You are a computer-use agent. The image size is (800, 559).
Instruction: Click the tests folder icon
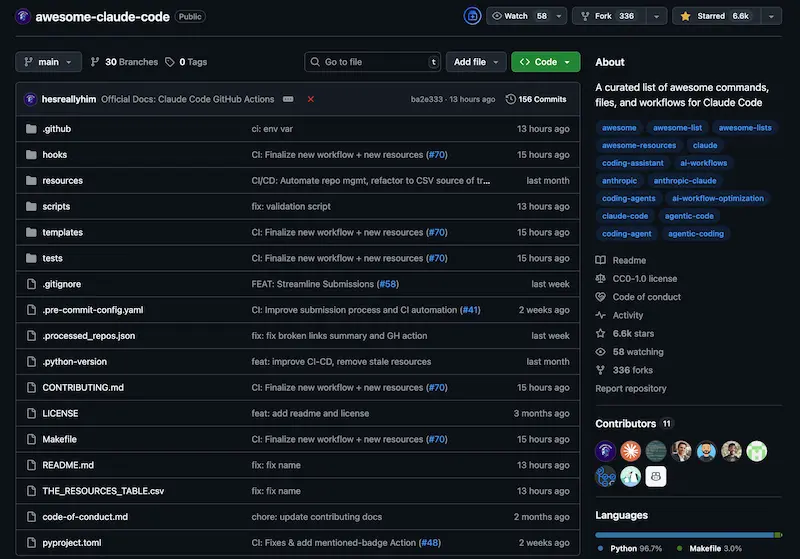coord(31,258)
